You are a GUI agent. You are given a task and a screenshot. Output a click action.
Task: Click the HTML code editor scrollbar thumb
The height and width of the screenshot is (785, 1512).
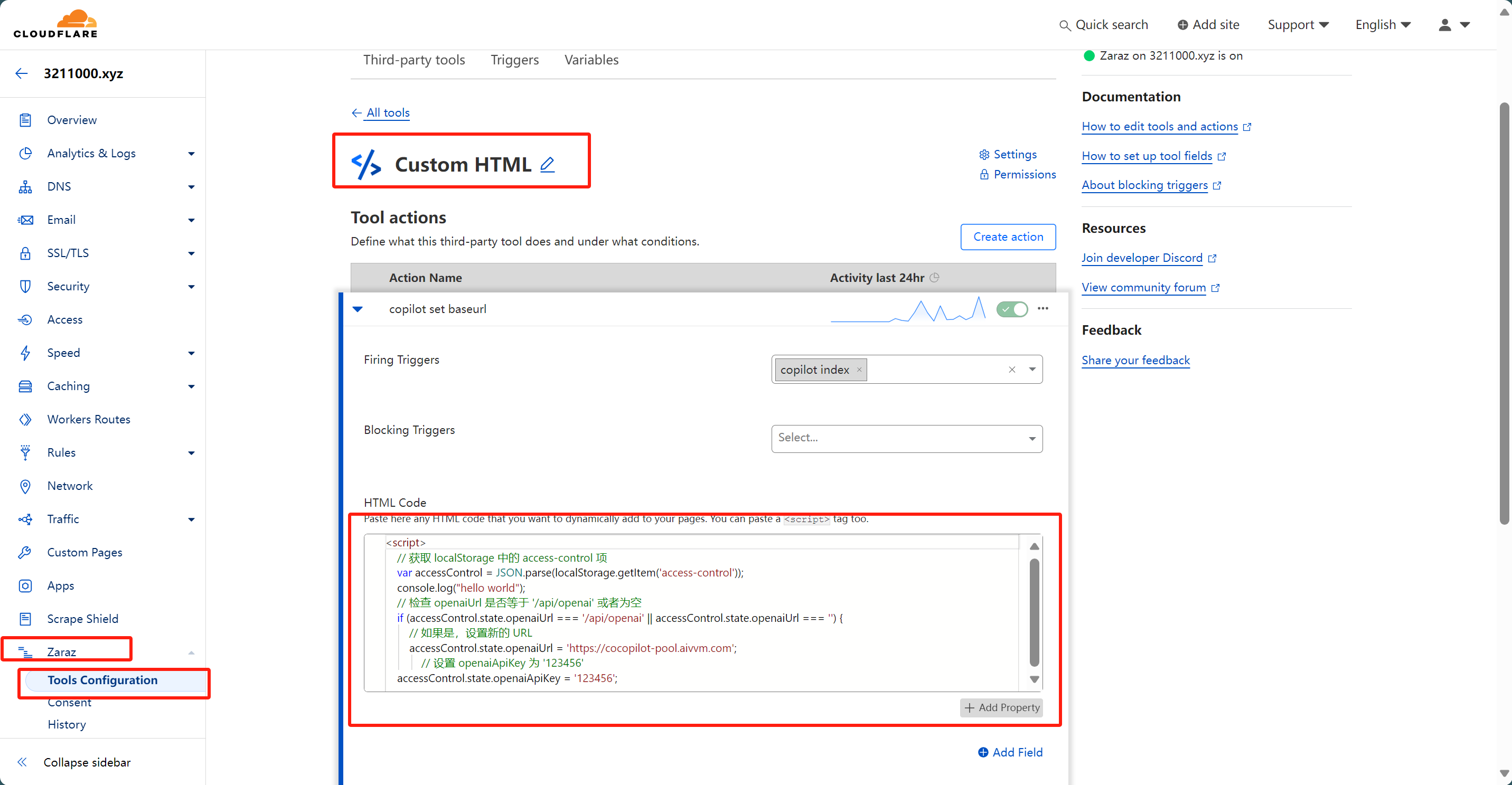1034,612
